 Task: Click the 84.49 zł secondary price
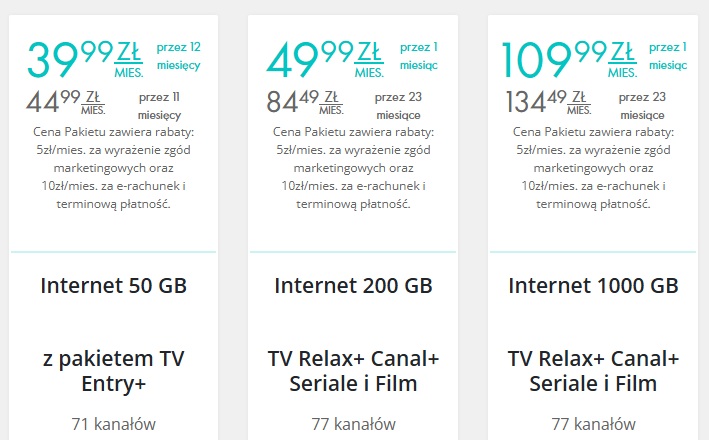(x=305, y=102)
